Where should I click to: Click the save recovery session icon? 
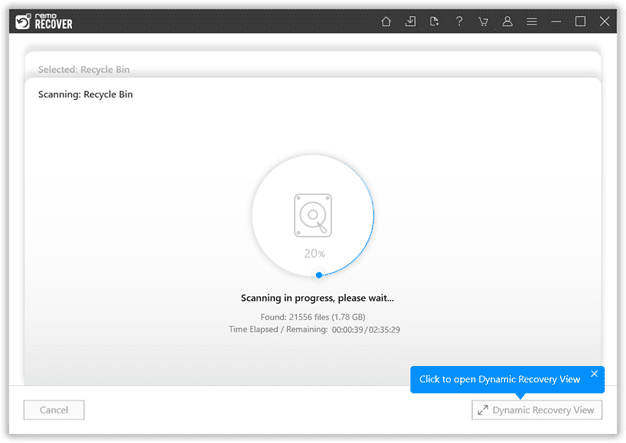point(434,21)
